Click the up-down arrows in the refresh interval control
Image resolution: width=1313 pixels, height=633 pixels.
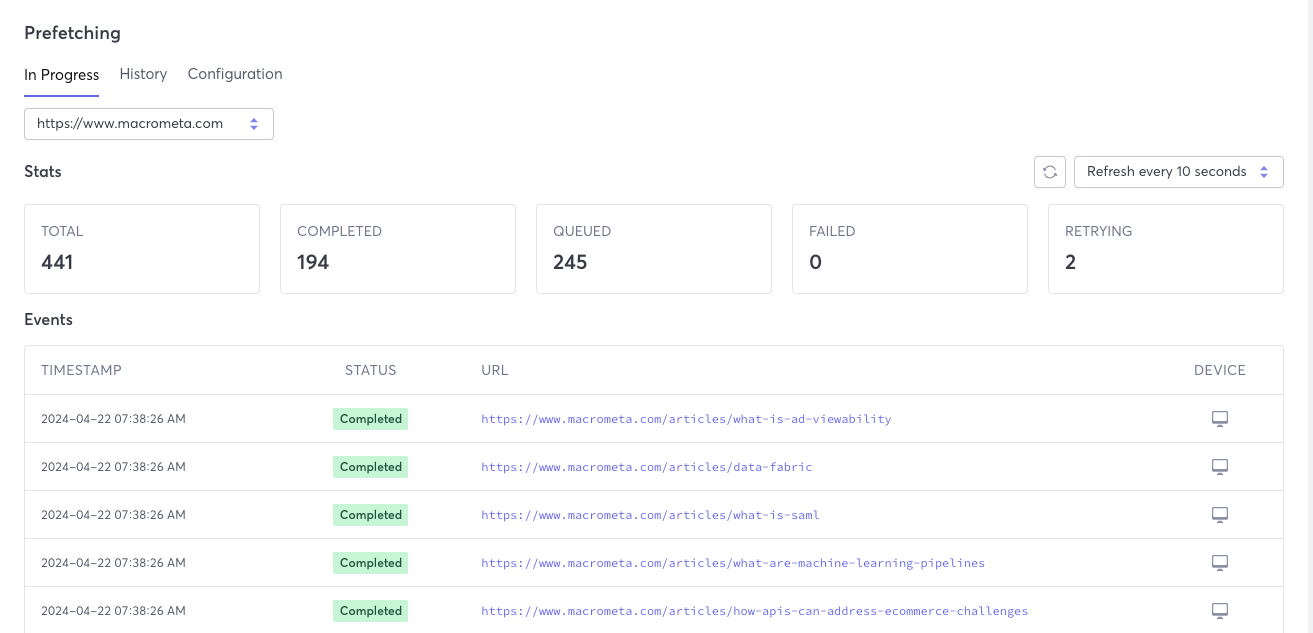1264,171
